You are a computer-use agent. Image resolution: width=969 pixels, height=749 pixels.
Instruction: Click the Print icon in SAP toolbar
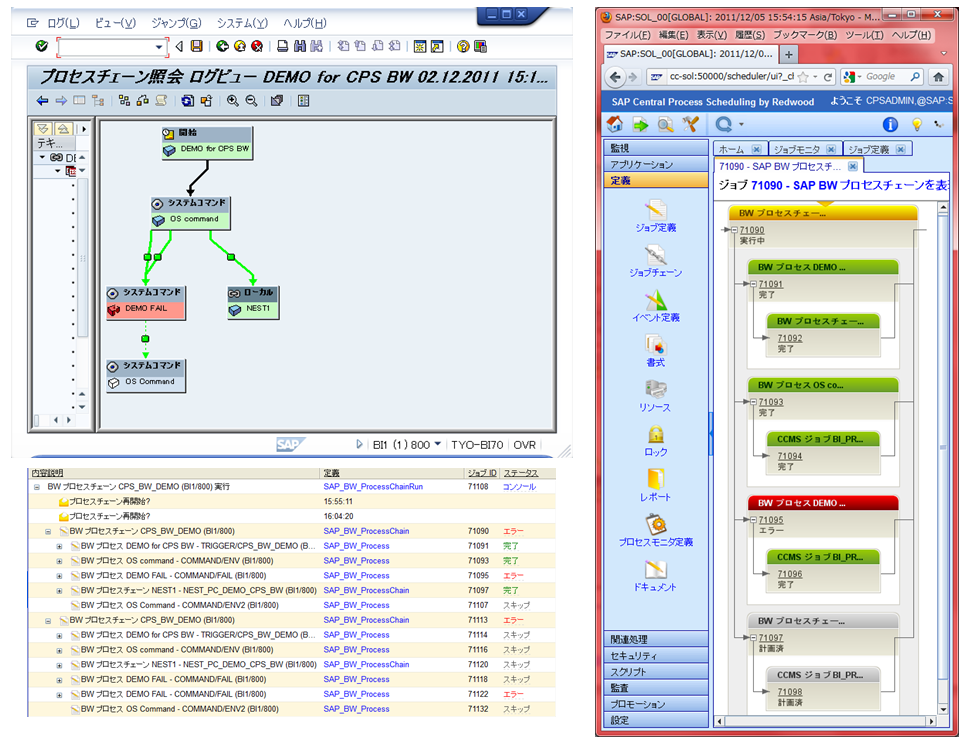(x=282, y=46)
